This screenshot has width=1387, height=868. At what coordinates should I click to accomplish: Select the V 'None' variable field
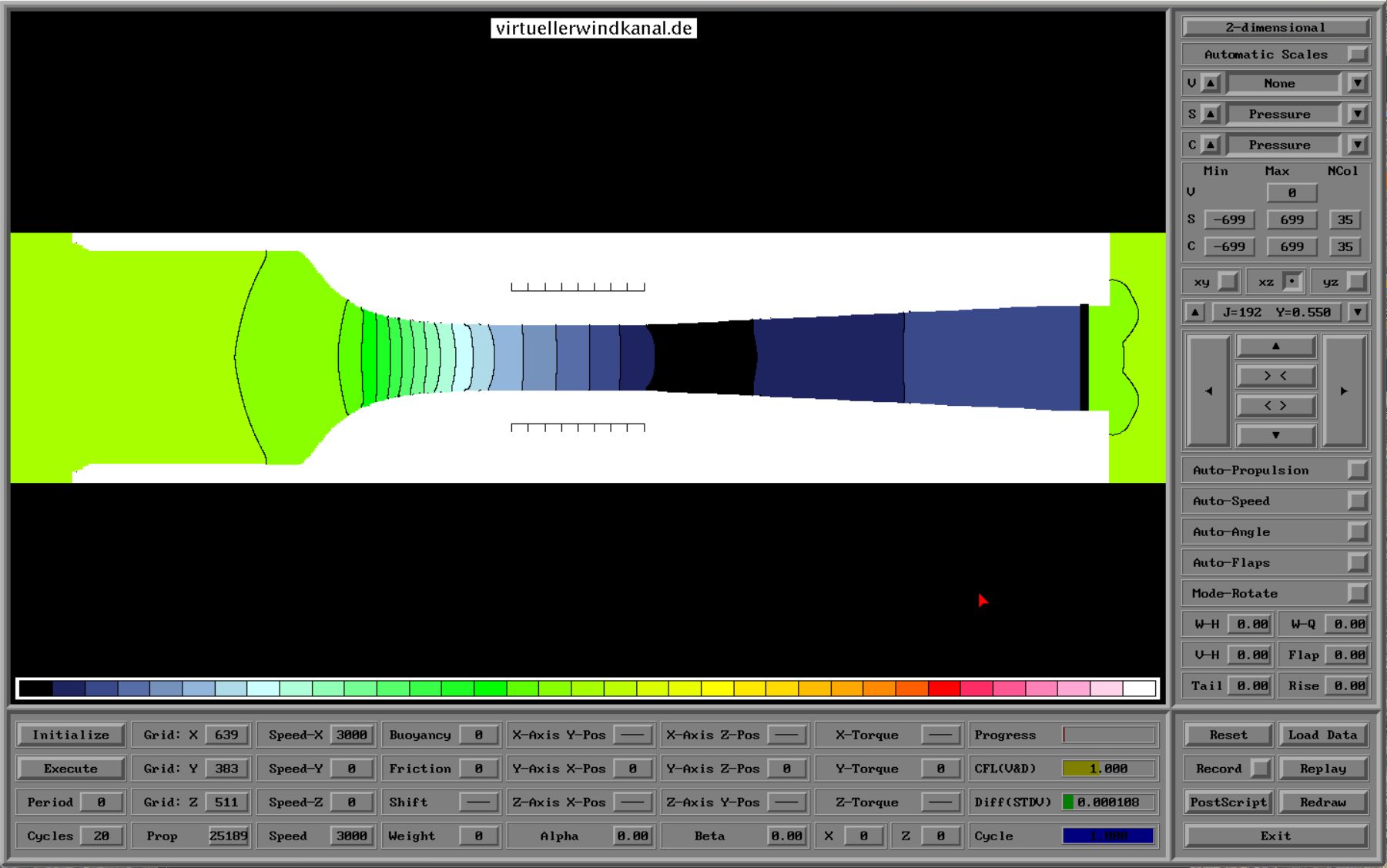(1283, 83)
